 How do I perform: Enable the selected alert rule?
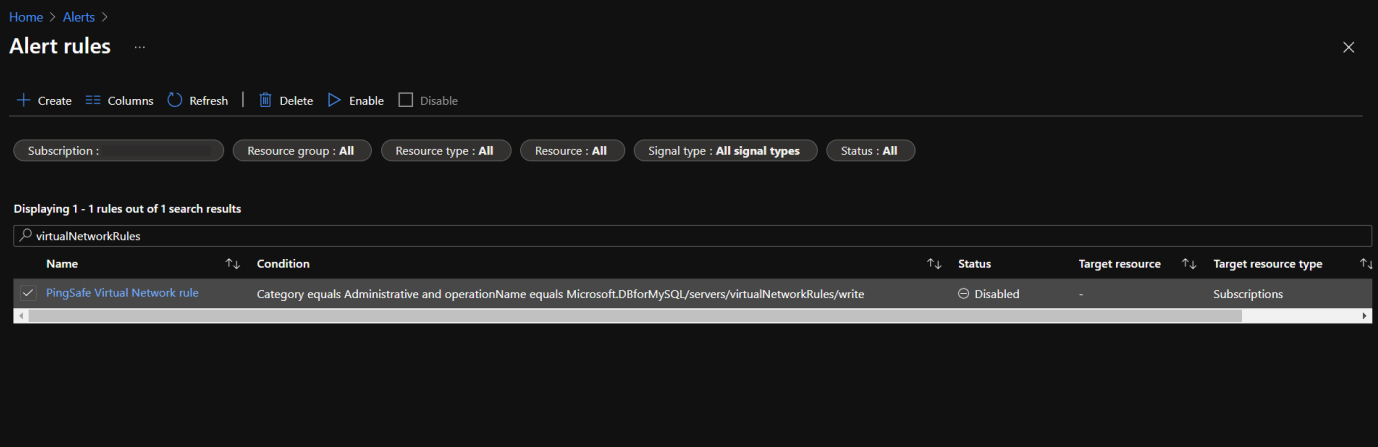pos(355,100)
